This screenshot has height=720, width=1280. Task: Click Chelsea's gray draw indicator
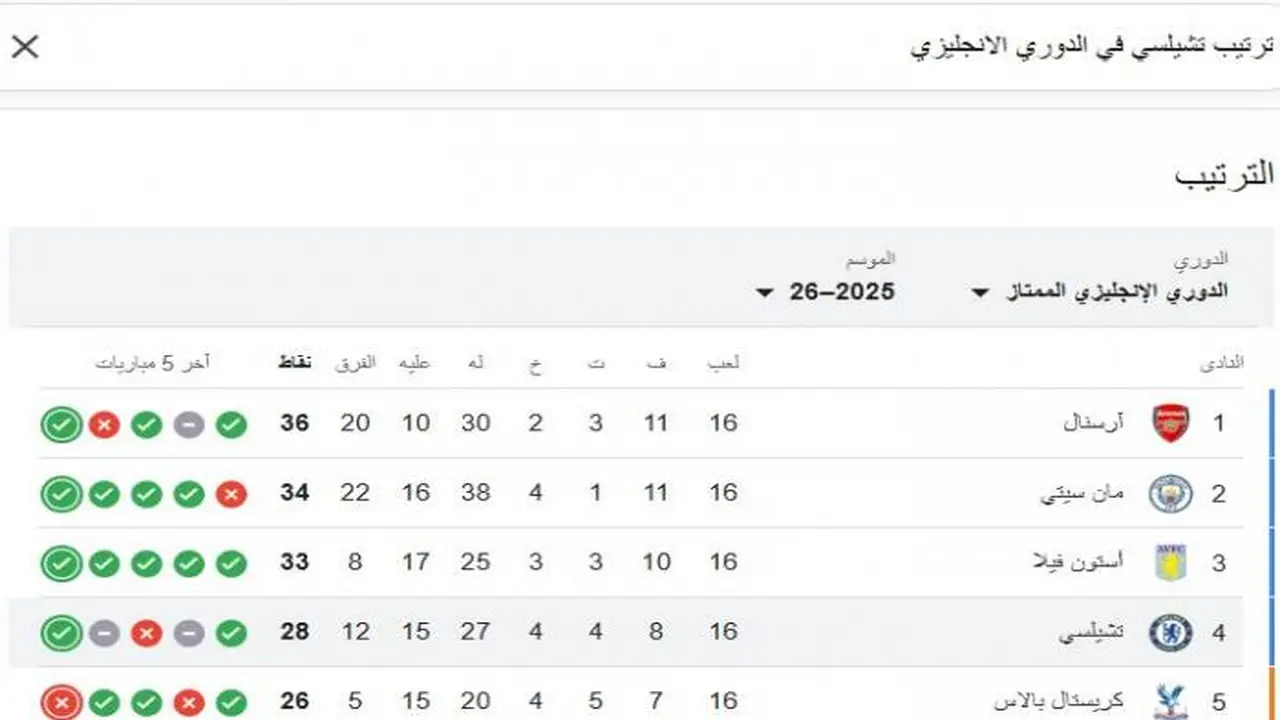coord(104,633)
